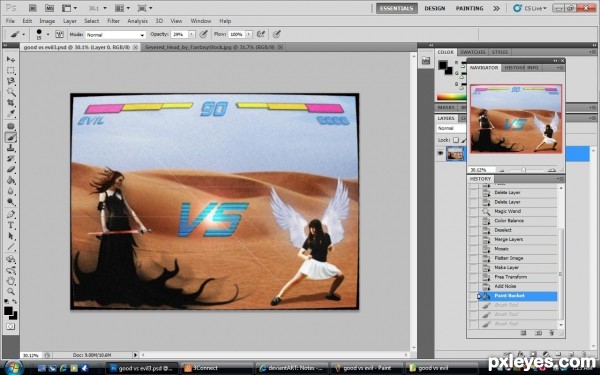Open CS Live menu
600x375 pixels.
[530, 8]
